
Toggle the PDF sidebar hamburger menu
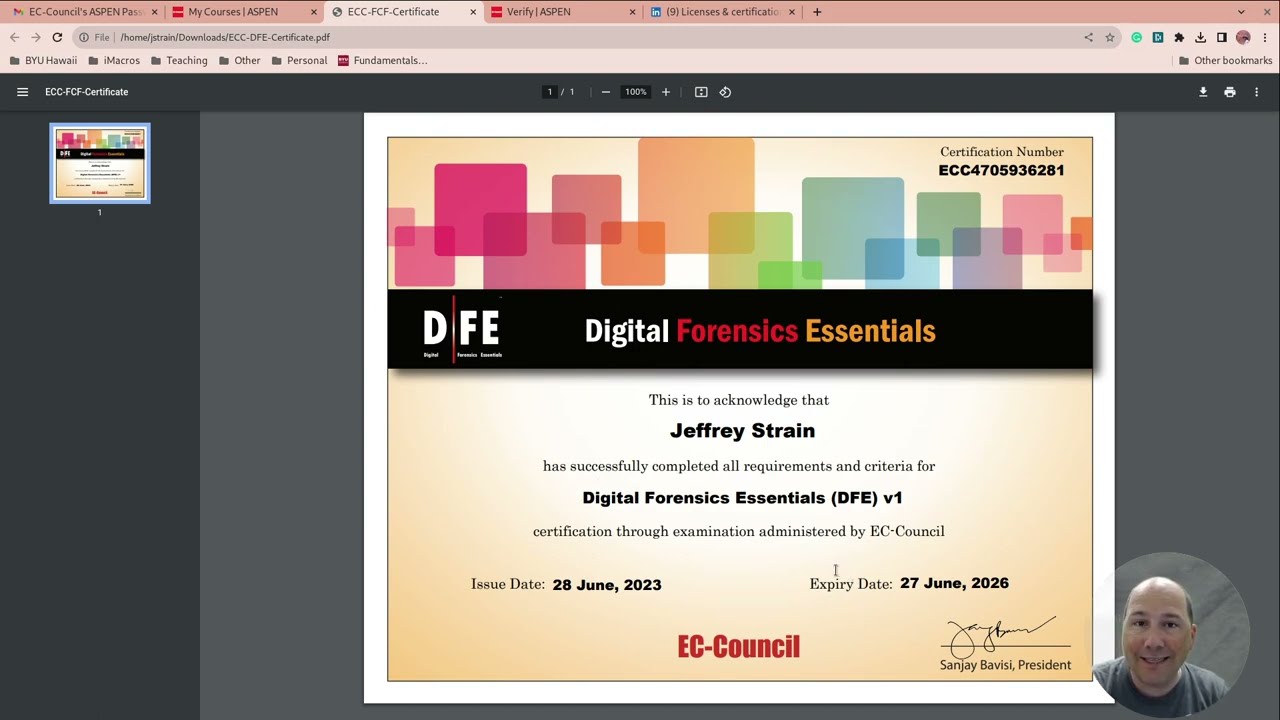tap(22, 92)
